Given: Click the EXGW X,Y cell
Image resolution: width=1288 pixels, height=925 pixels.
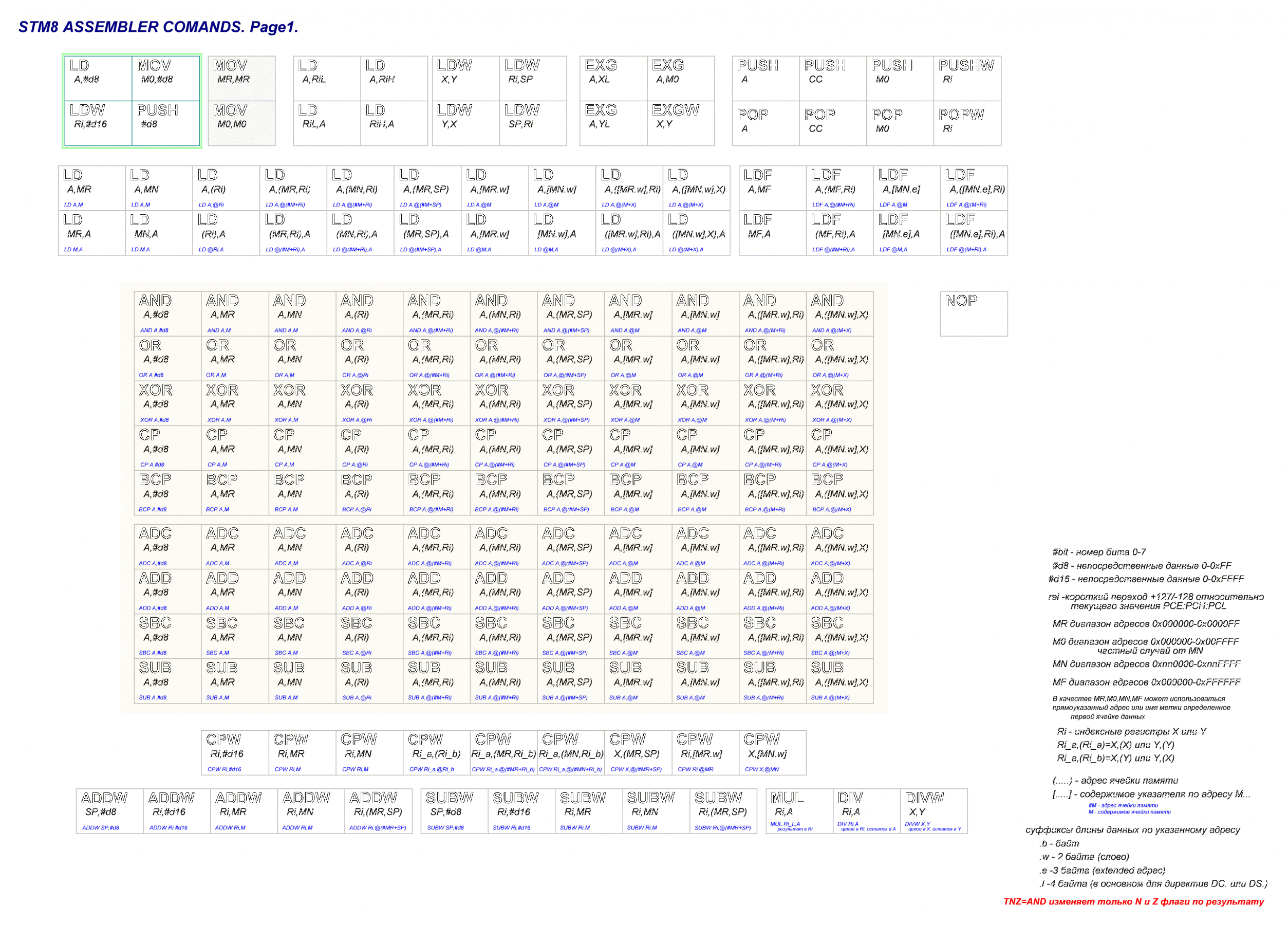Looking at the screenshot, I should 680,123.
